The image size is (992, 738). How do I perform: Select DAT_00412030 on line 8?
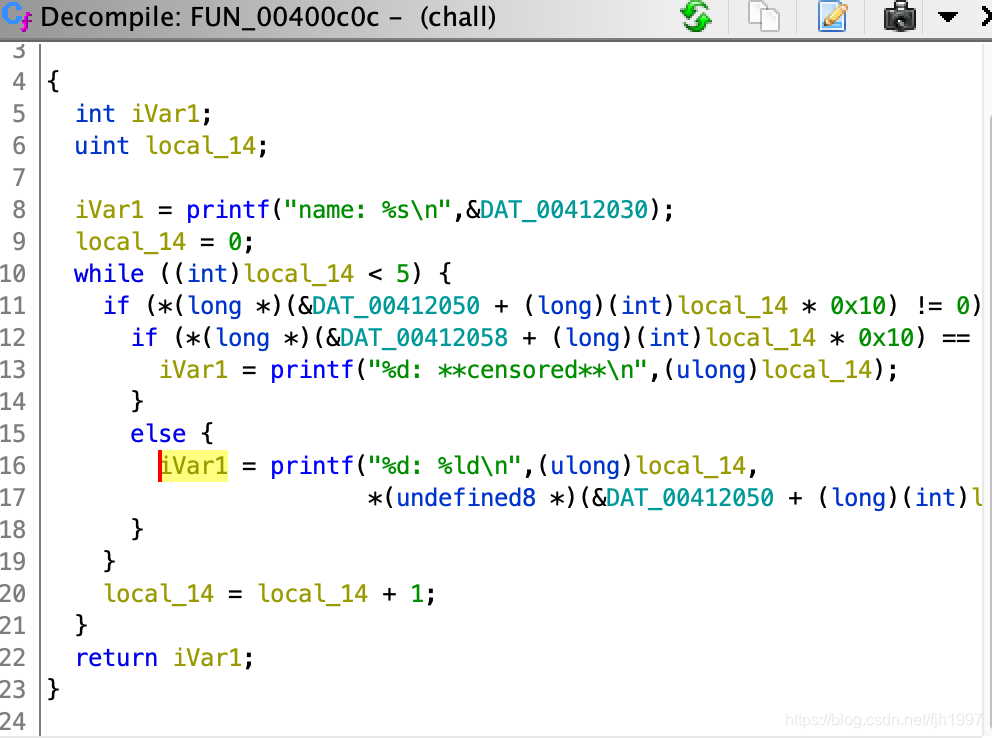pyautogui.click(x=564, y=210)
